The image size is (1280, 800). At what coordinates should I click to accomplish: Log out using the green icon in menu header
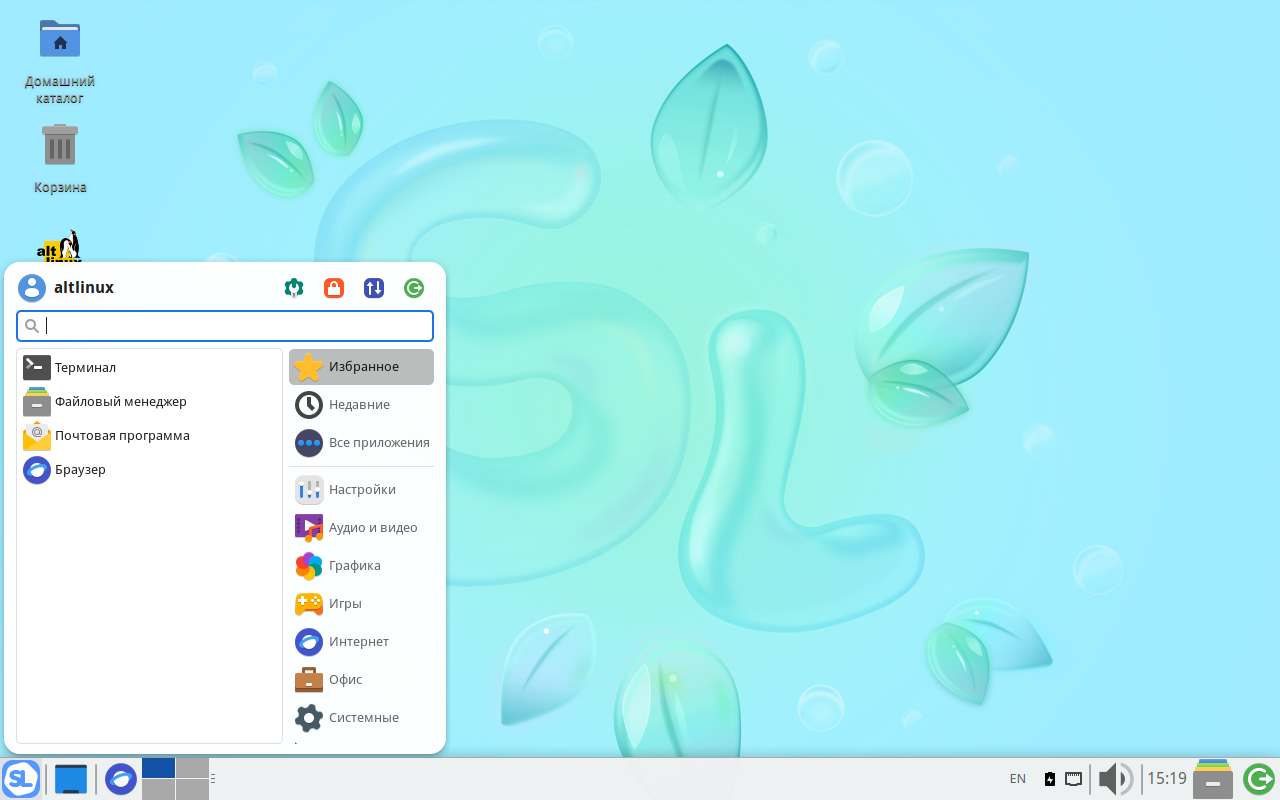(413, 287)
